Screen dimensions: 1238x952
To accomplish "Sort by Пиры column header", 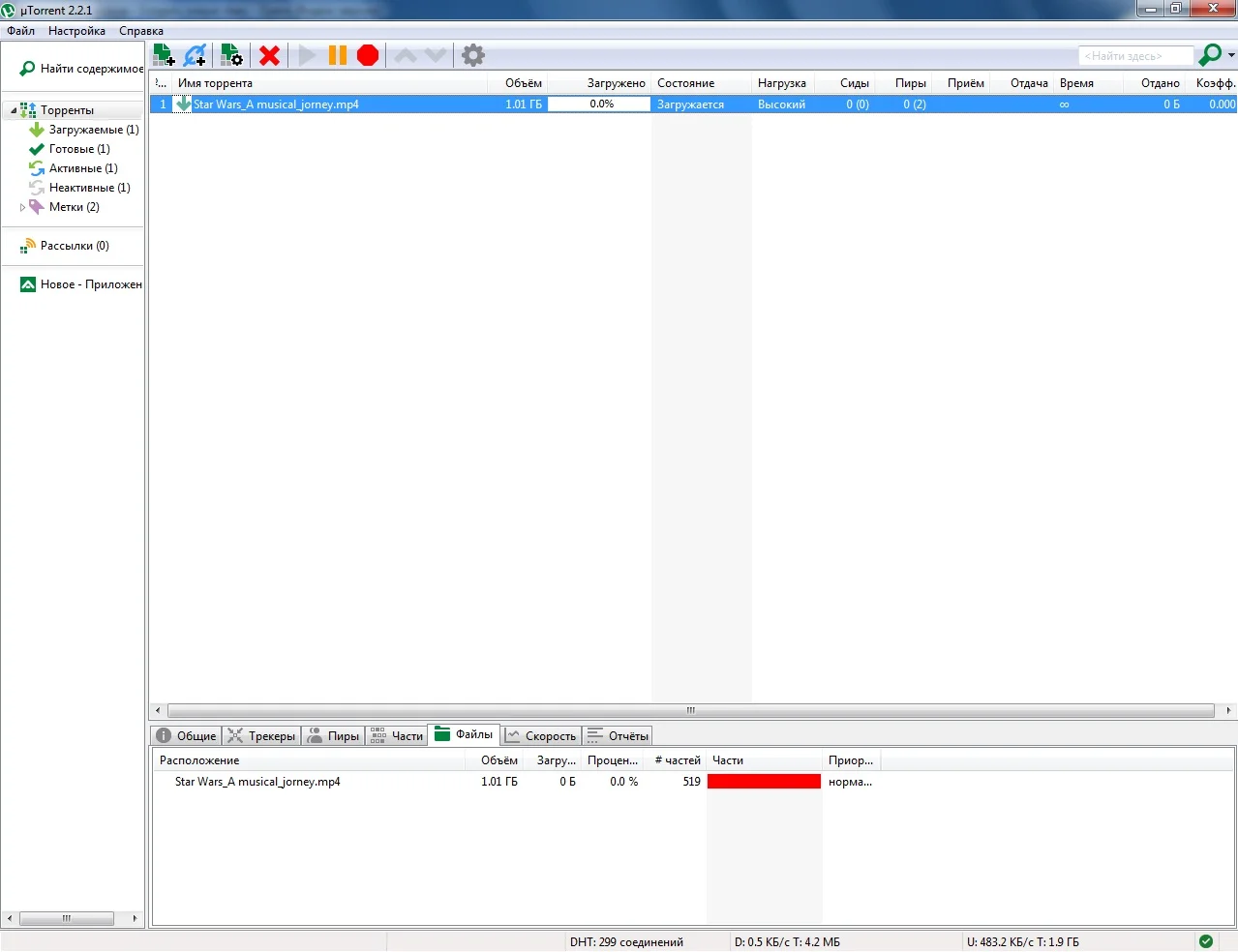I will [x=904, y=83].
